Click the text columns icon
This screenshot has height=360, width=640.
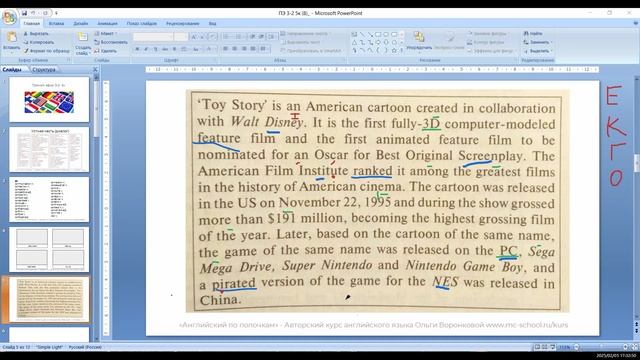pyautogui.click(x=264, y=49)
